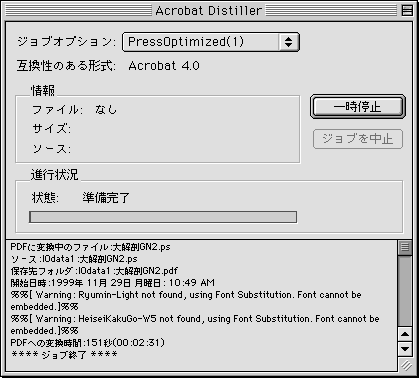Click log line ソース IOdata1 大解剖GN2.ps
The image size is (419, 378).
[x=74, y=259]
